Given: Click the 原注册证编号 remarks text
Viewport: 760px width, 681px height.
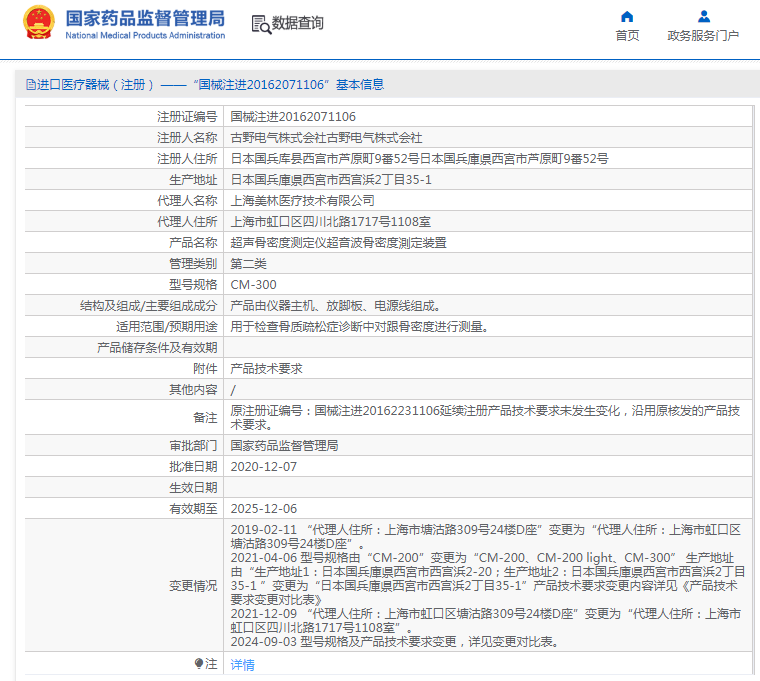Looking at the screenshot, I should tap(485, 417).
